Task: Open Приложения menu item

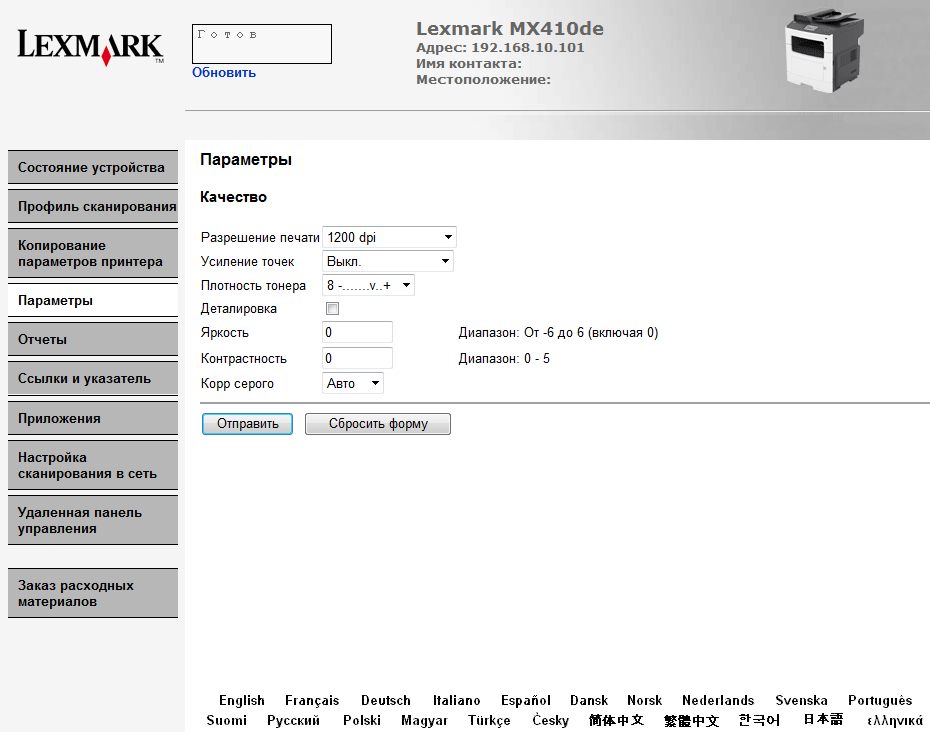Action: coord(93,418)
